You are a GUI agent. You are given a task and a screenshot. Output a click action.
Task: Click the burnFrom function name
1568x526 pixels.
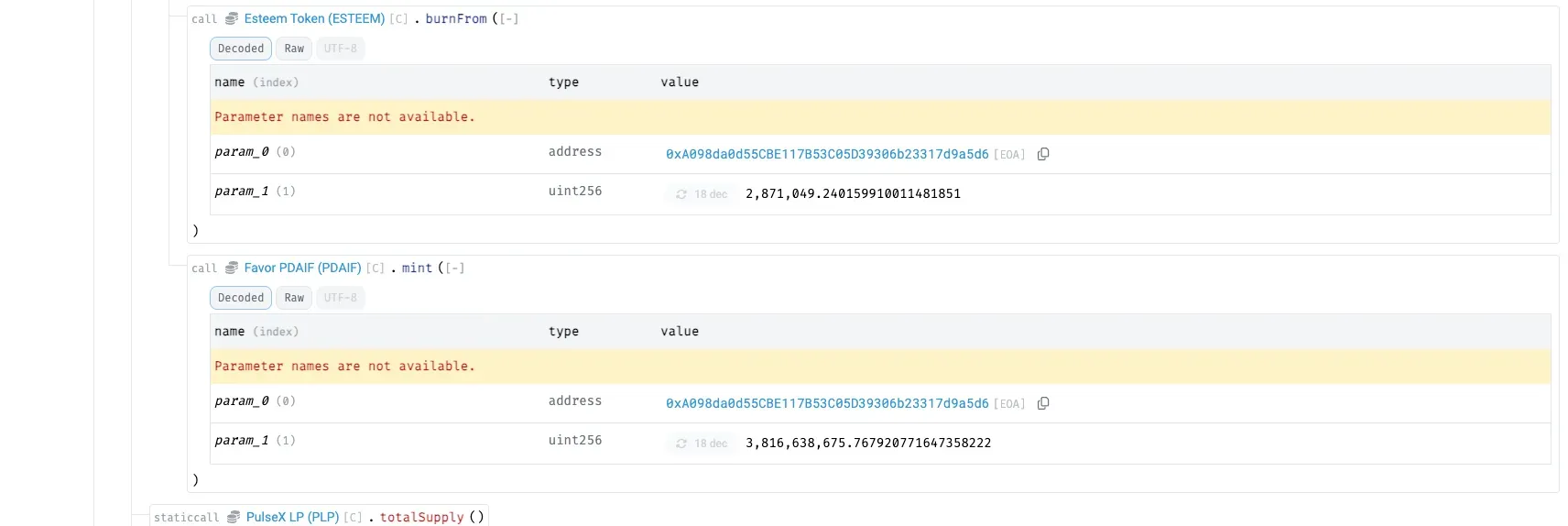pos(456,18)
